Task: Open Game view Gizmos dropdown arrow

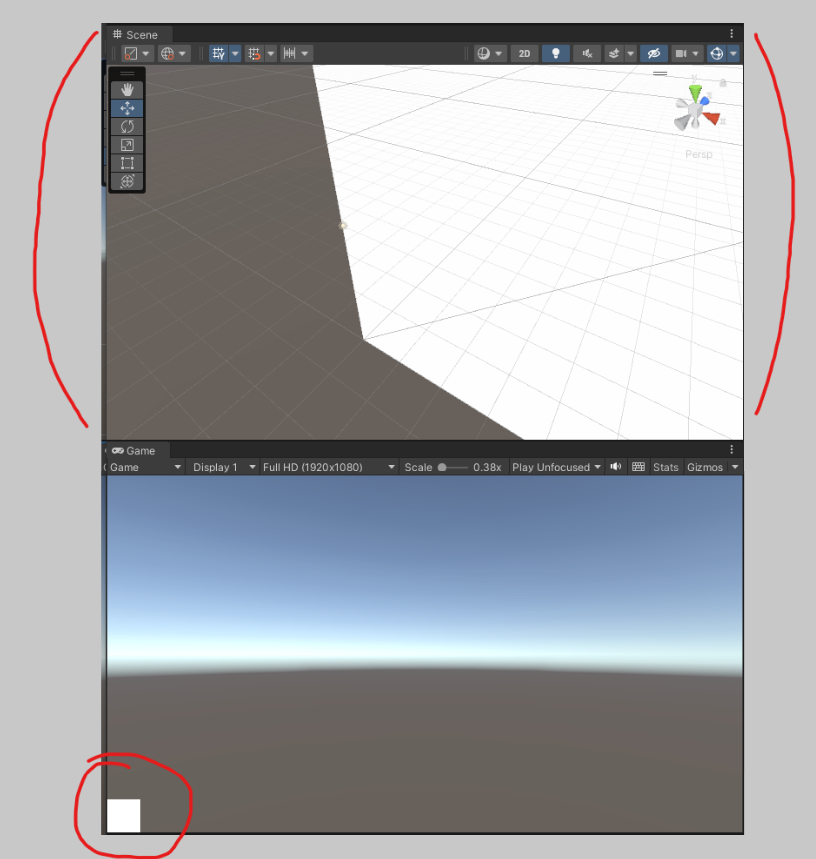Action: pos(735,467)
